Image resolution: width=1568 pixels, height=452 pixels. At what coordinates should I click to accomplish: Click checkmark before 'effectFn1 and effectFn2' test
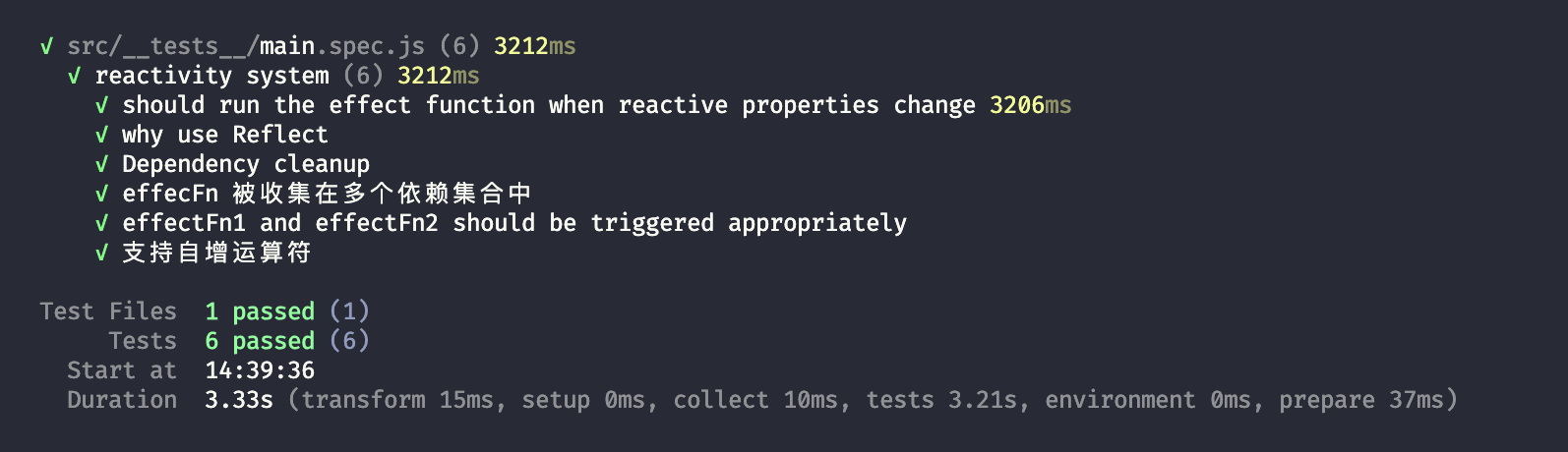(101, 223)
